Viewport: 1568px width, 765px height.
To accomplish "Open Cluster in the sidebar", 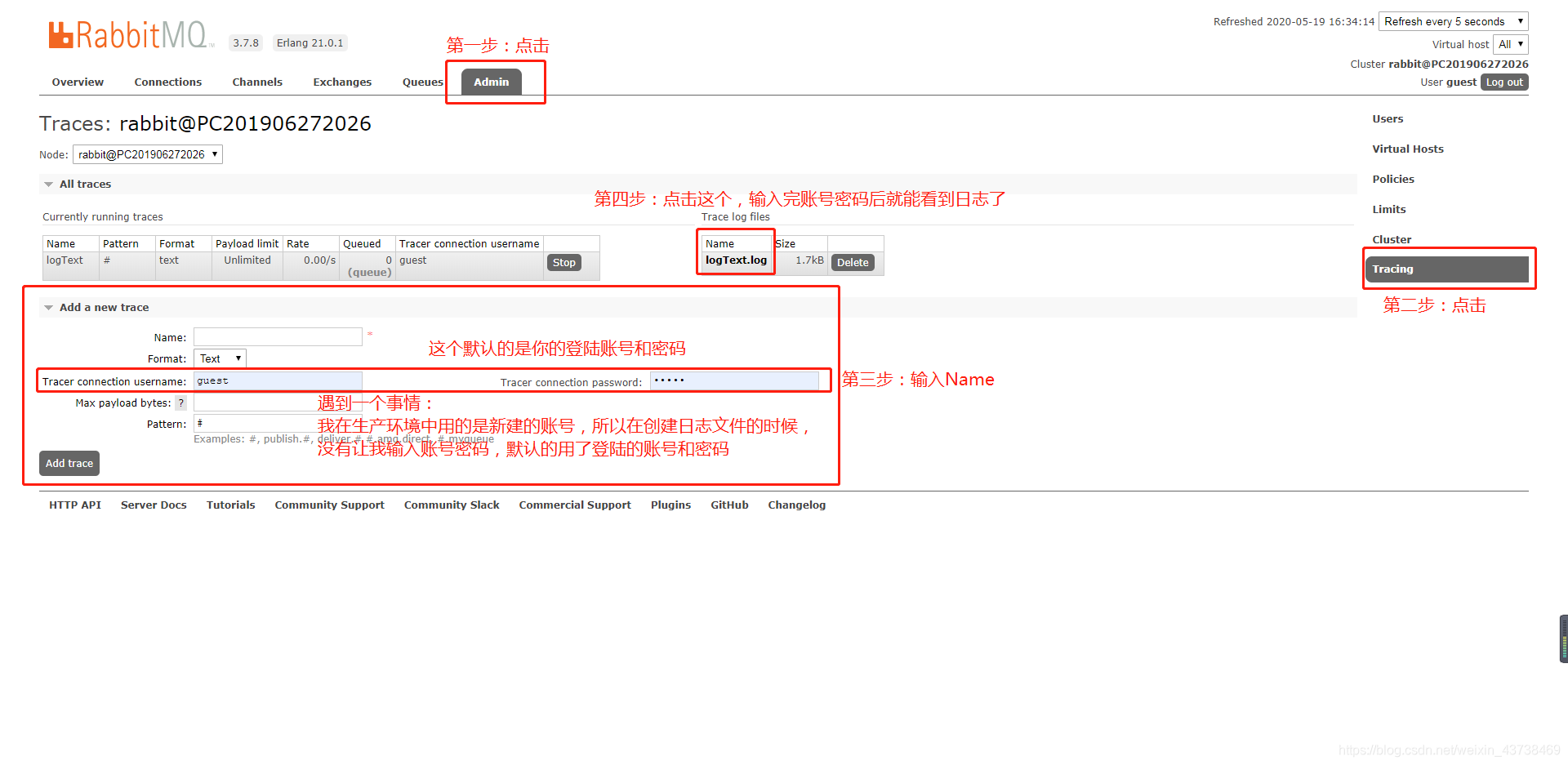I will tap(1392, 239).
